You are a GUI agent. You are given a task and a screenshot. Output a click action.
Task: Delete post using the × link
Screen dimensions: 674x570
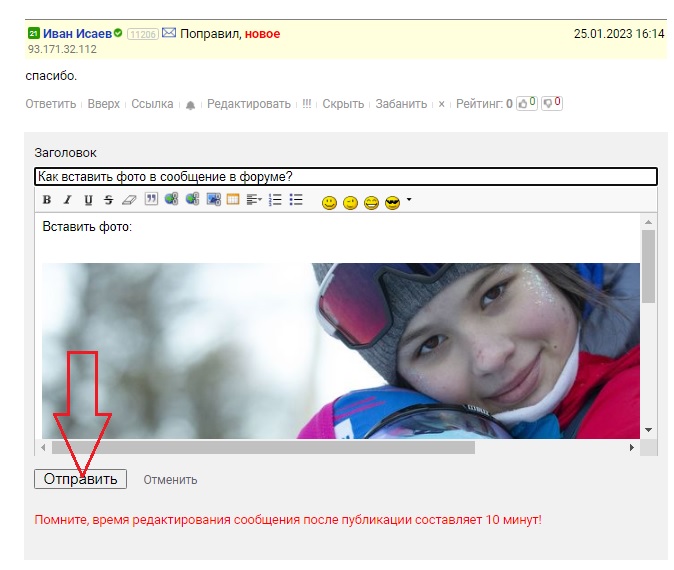click(441, 104)
